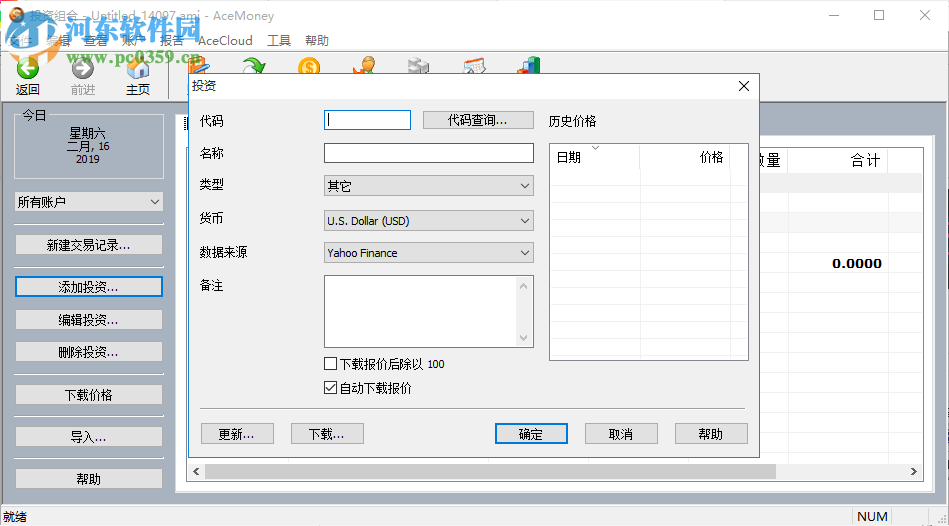Click the sort arrow above 日期 column

(x=596, y=148)
